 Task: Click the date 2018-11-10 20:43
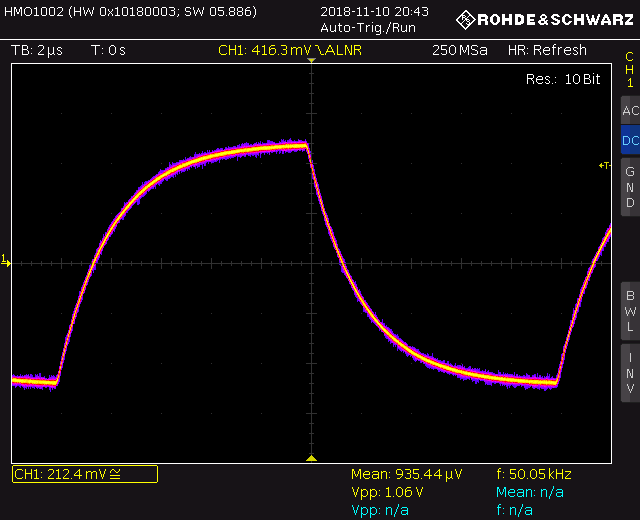coord(374,11)
